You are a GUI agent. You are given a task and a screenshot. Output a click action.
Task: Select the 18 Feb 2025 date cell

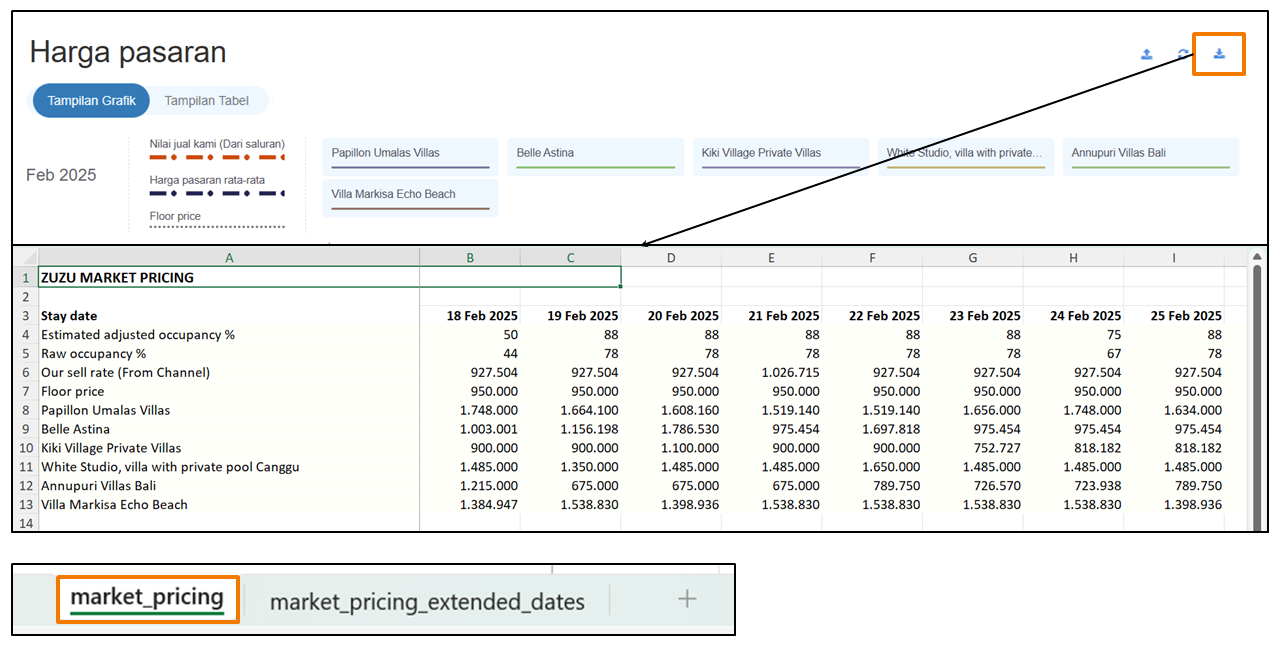470,316
